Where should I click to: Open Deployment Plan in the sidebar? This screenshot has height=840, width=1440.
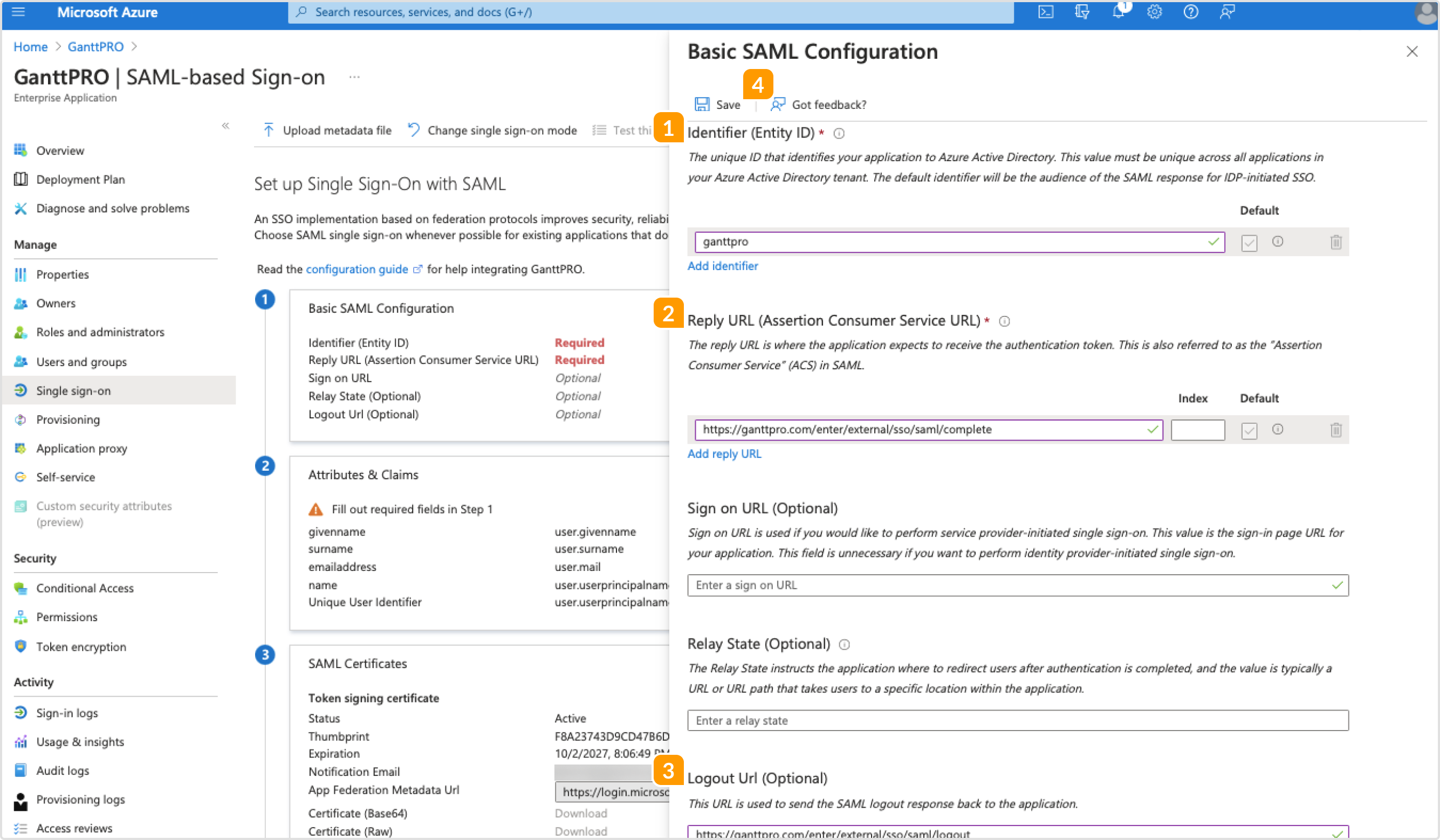tap(80, 180)
